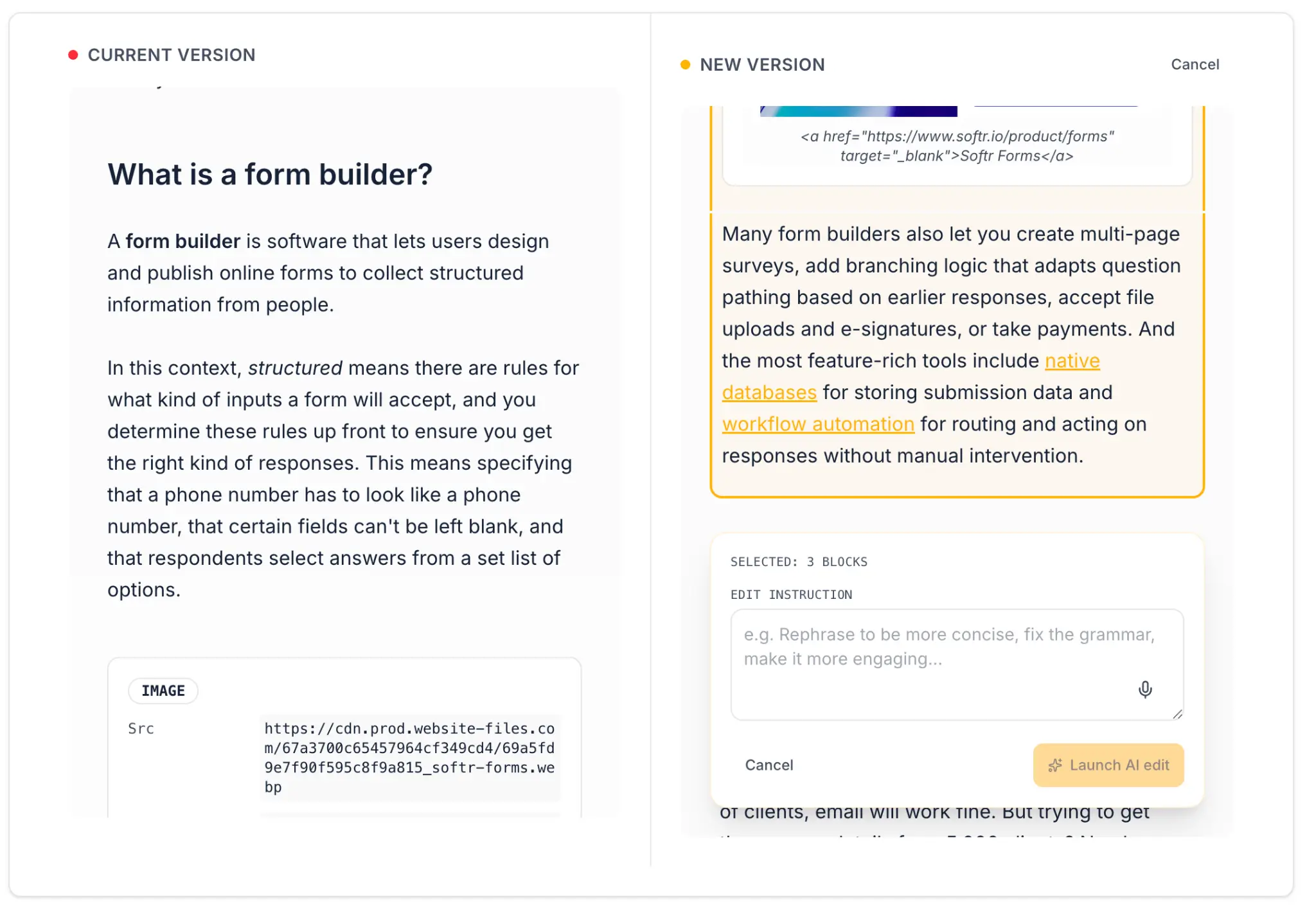
Task: Click the sparkle icon on Launch AI edit
Action: pos(1054,765)
